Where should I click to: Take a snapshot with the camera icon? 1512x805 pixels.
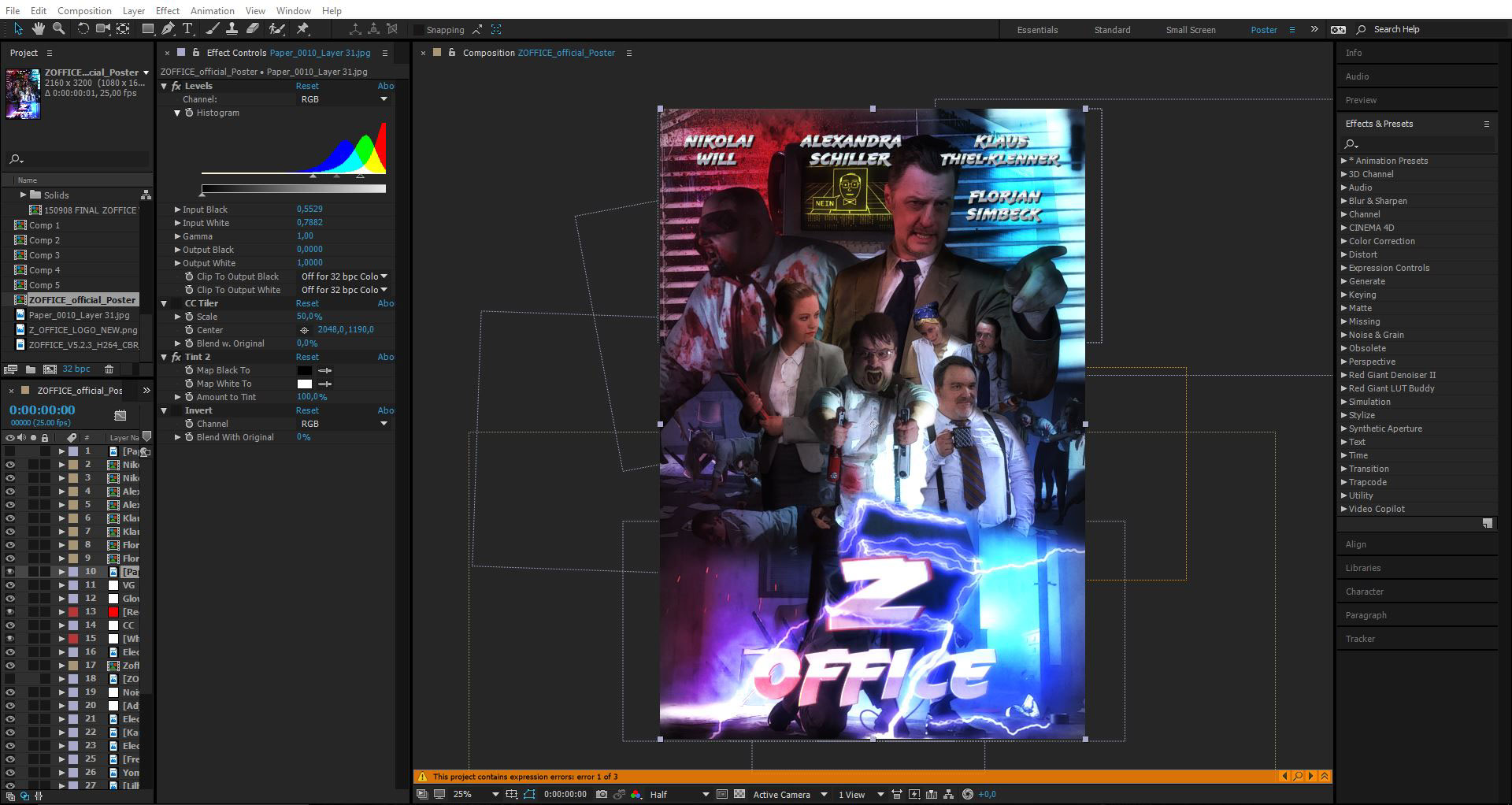(602, 794)
